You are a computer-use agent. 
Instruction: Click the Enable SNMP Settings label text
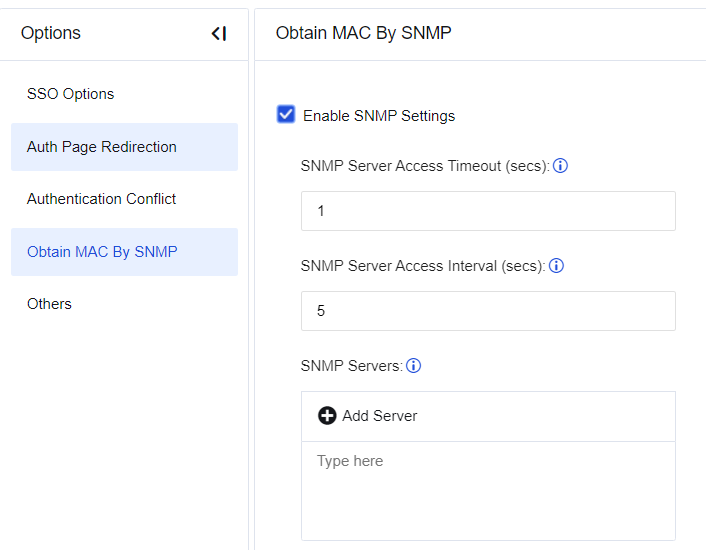click(379, 116)
